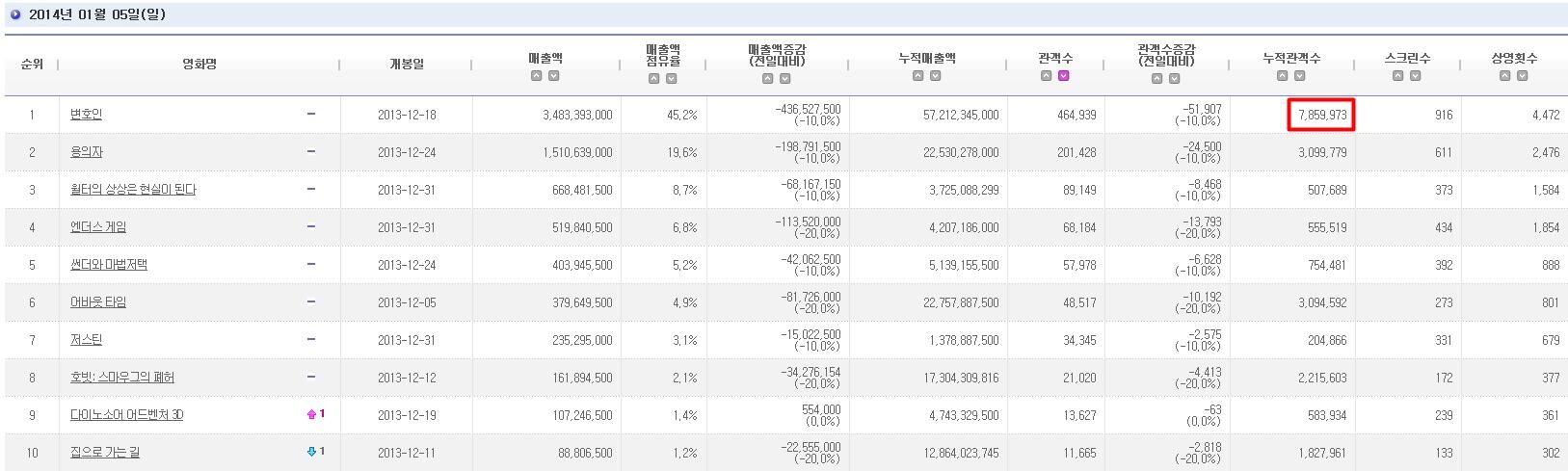Click the date heading bullet icon
1568x471 pixels.
pyautogui.click(x=15, y=14)
